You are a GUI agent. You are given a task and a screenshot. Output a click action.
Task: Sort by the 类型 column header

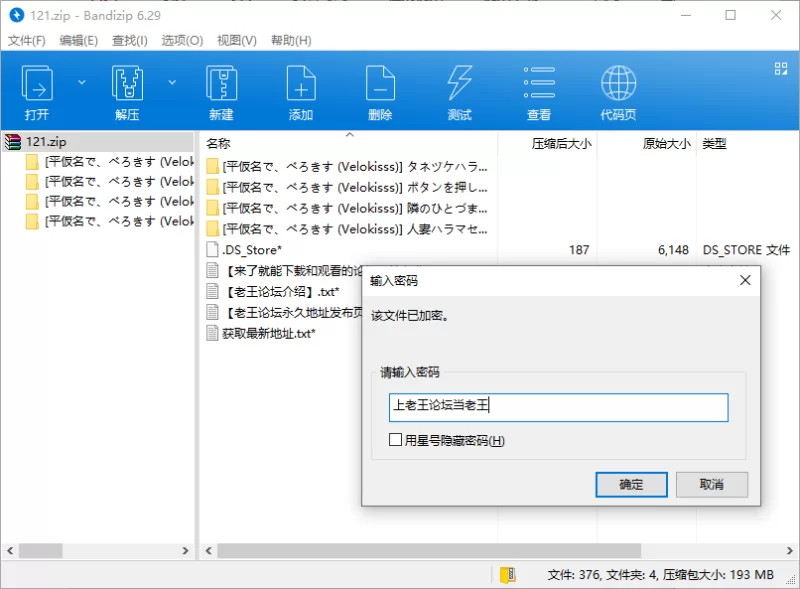pyautogui.click(x=714, y=143)
